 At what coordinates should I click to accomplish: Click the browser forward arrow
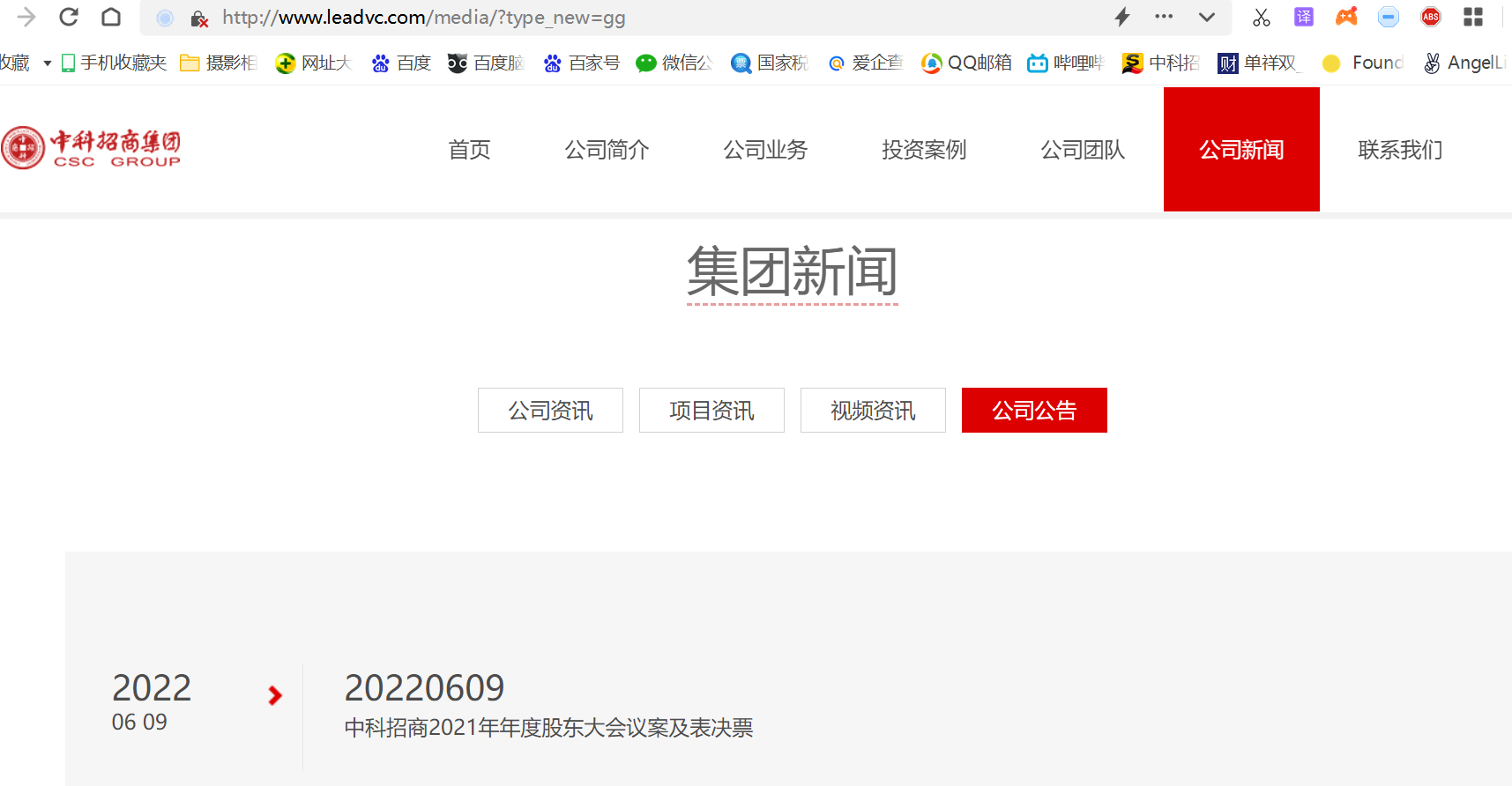click(26, 17)
